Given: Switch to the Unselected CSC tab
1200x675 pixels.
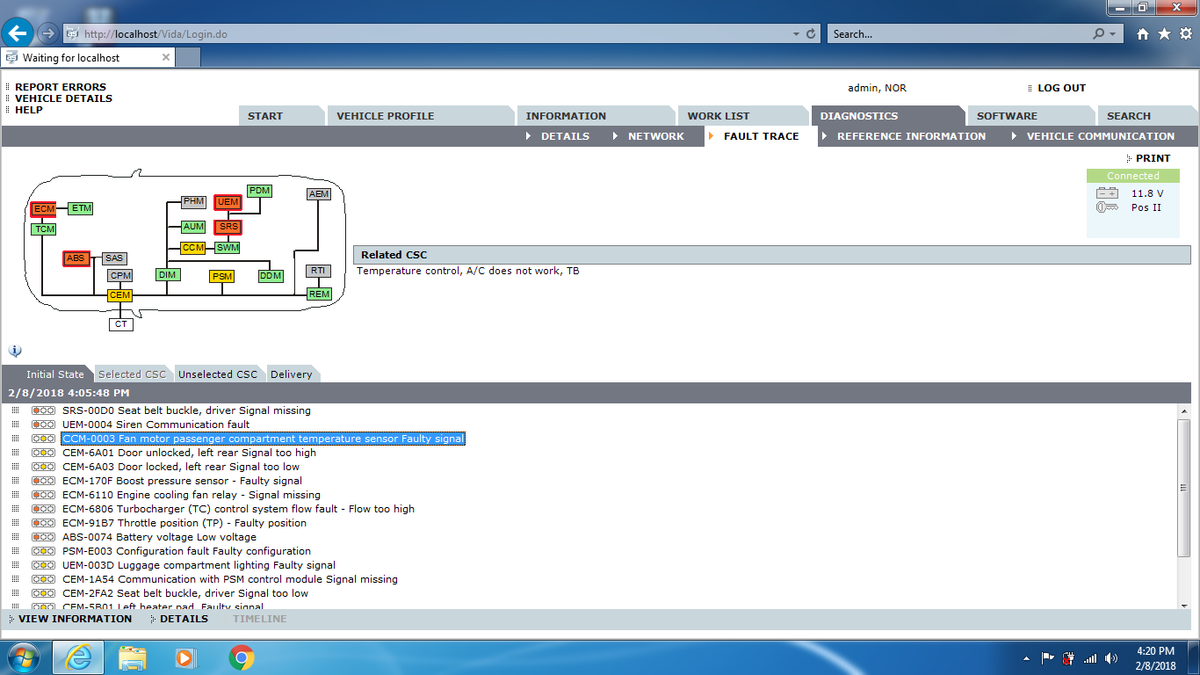Looking at the screenshot, I should pyautogui.click(x=217, y=374).
